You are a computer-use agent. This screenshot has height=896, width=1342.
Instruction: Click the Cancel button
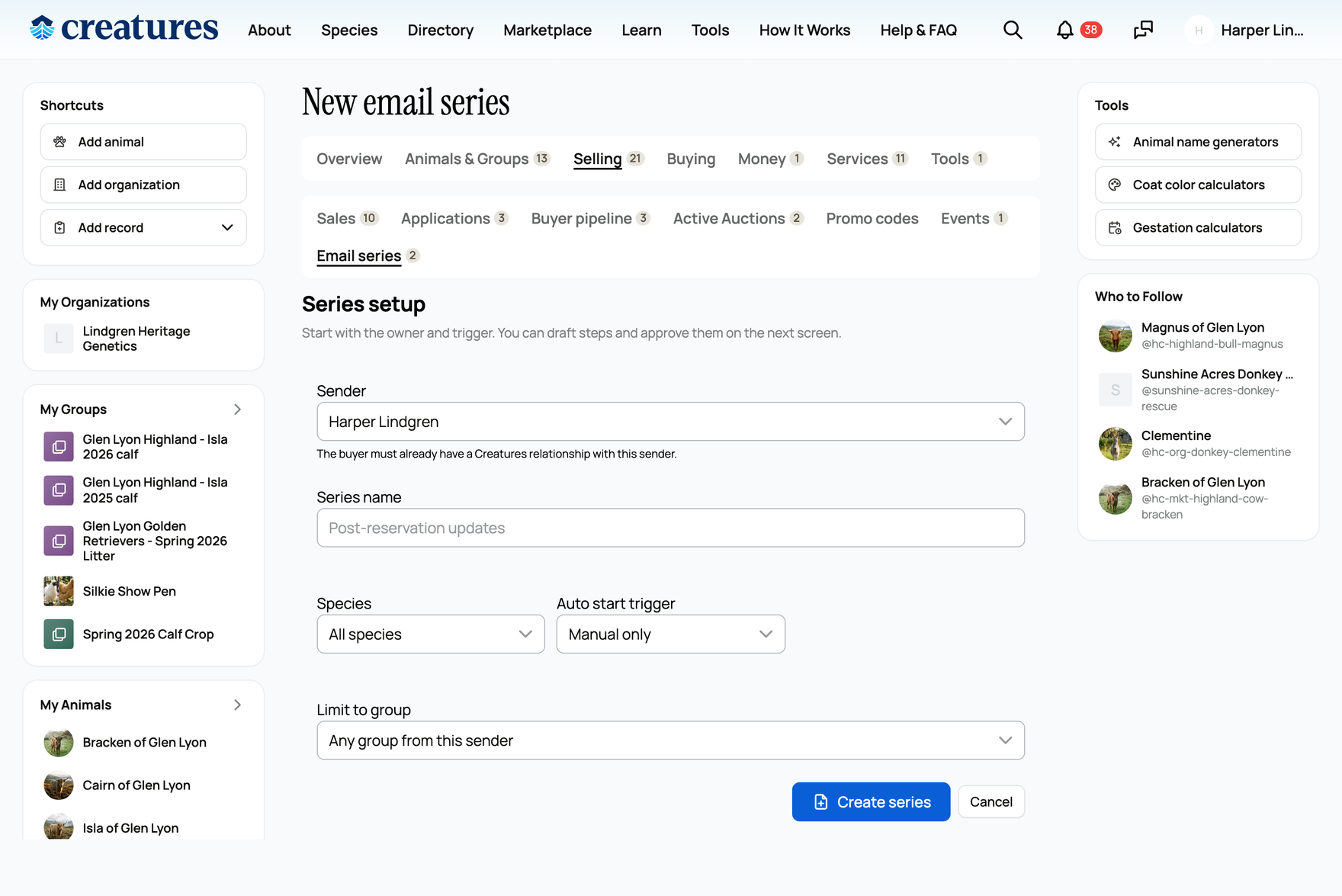pos(990,802)
